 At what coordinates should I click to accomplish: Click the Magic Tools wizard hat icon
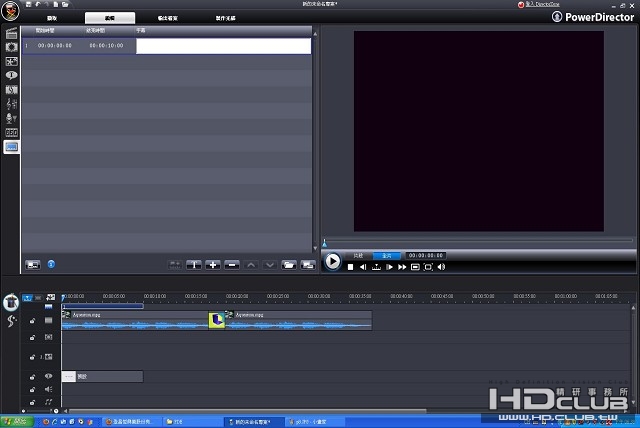pos(12,302)
